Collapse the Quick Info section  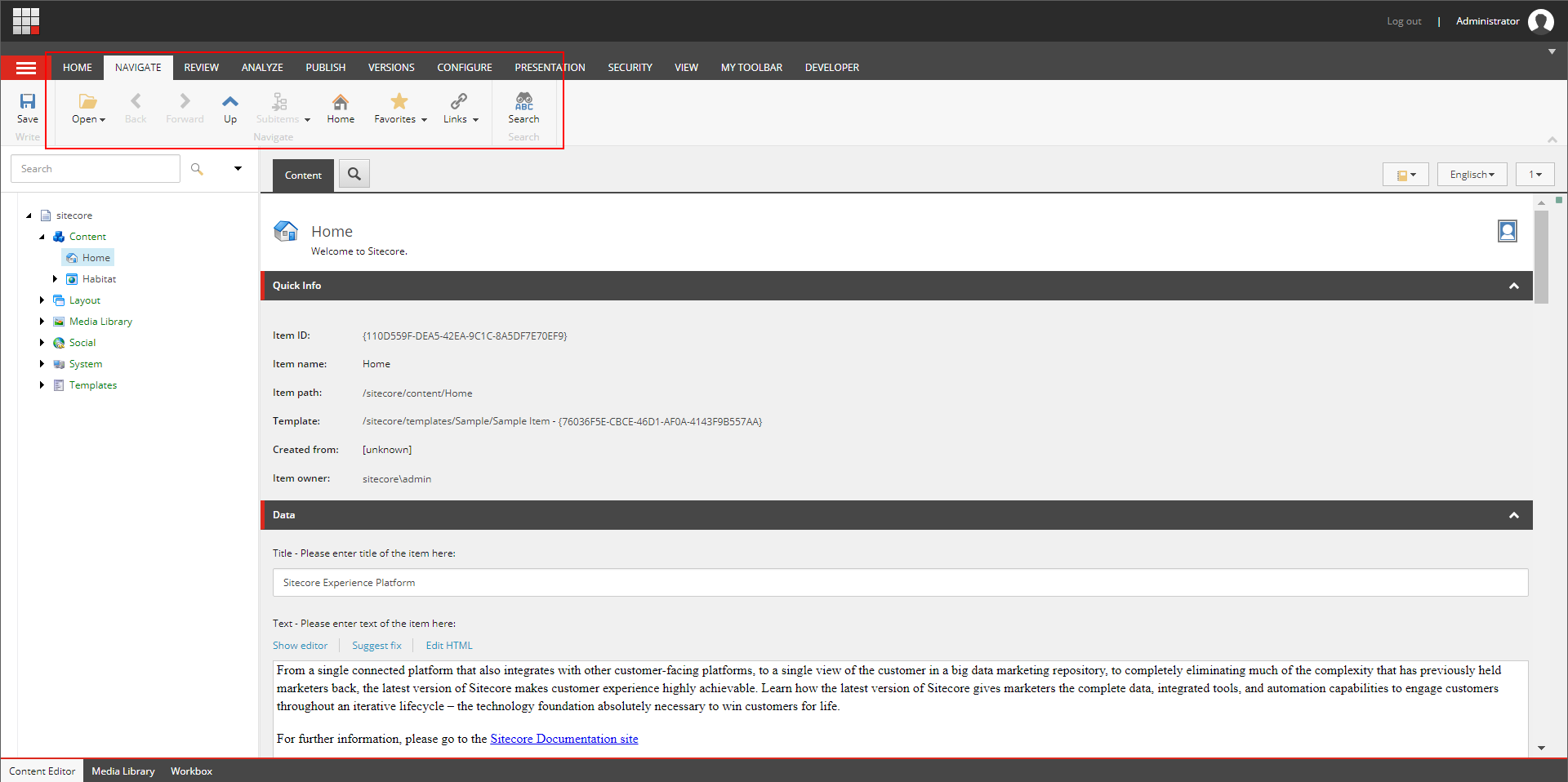(x=1514, y=286)
